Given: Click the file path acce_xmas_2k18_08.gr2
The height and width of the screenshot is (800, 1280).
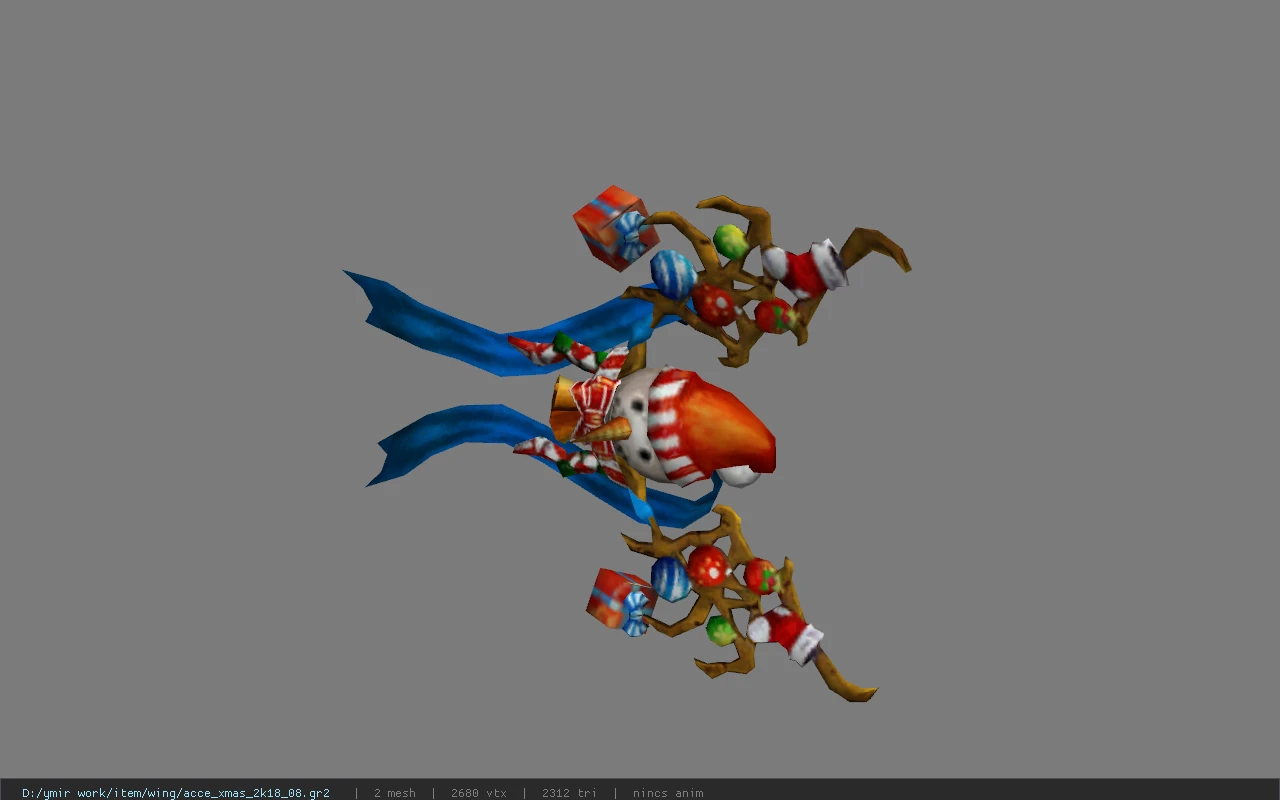Looking at the screenshot, I should (x=176, y=793).
